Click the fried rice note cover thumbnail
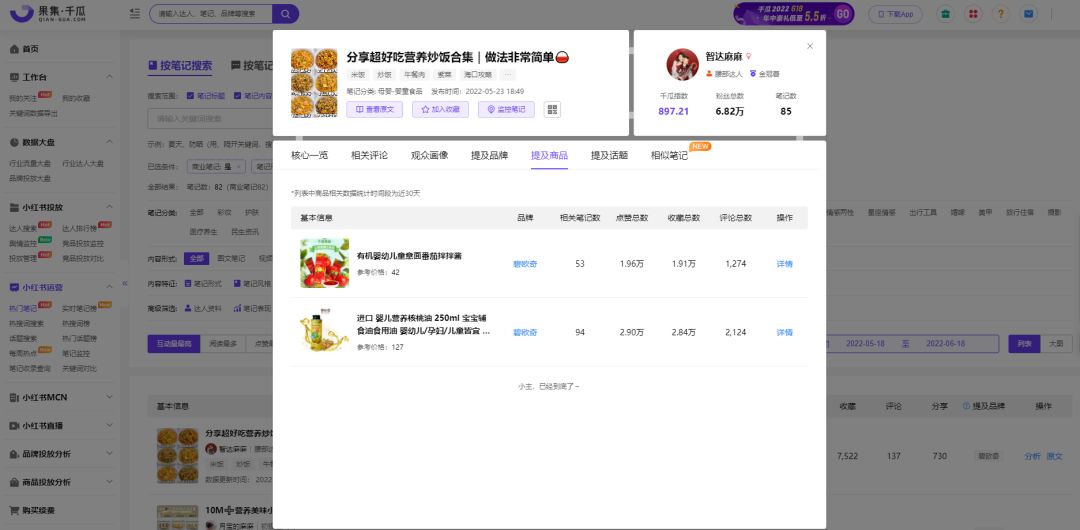The width and height of the screenshot is (1080, 530). [314, 82]
